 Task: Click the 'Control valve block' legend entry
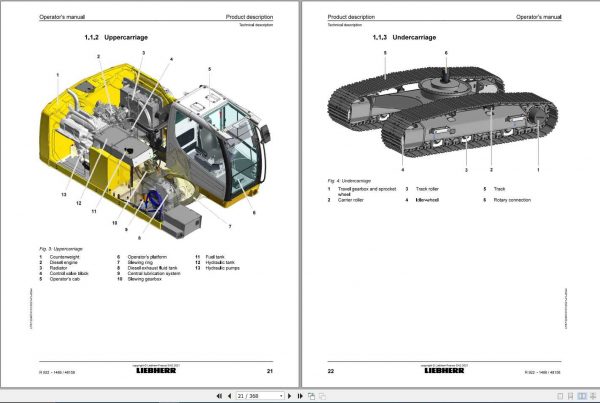69,273
